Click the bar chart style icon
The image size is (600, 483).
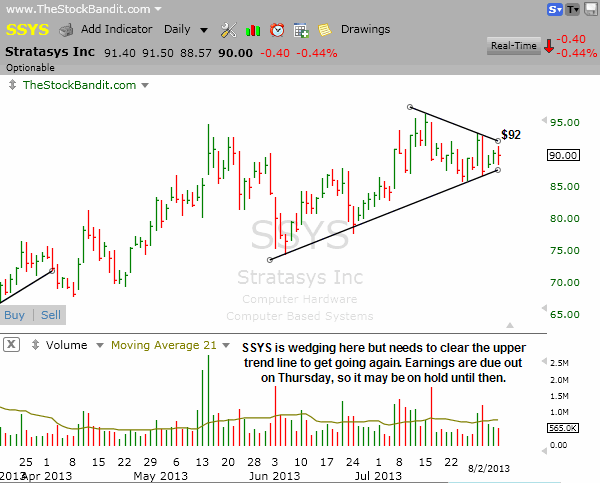(x=254, y=30)
